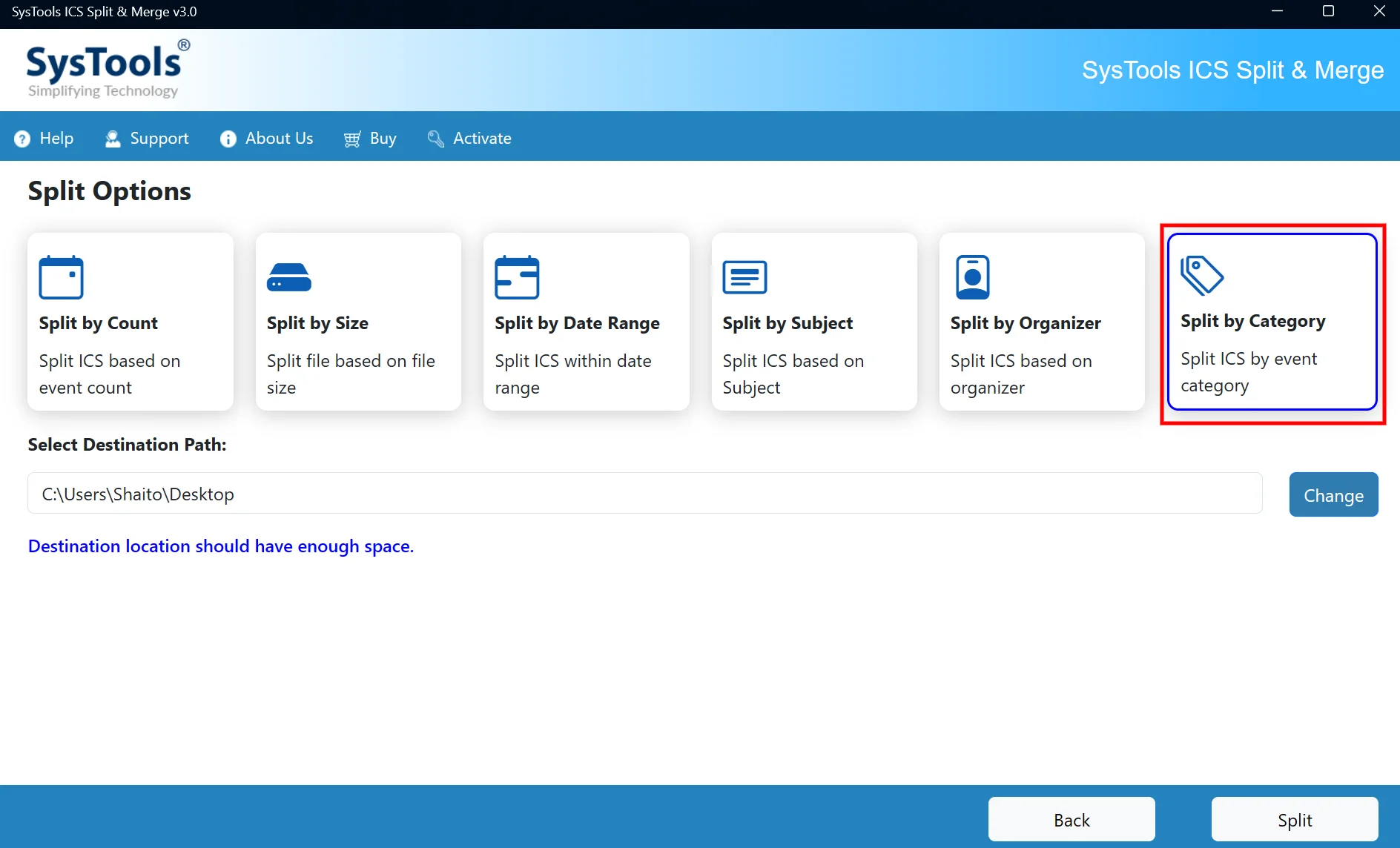
Task: Click 'Split ICS by event category' text
Action: coord(1249,372)
